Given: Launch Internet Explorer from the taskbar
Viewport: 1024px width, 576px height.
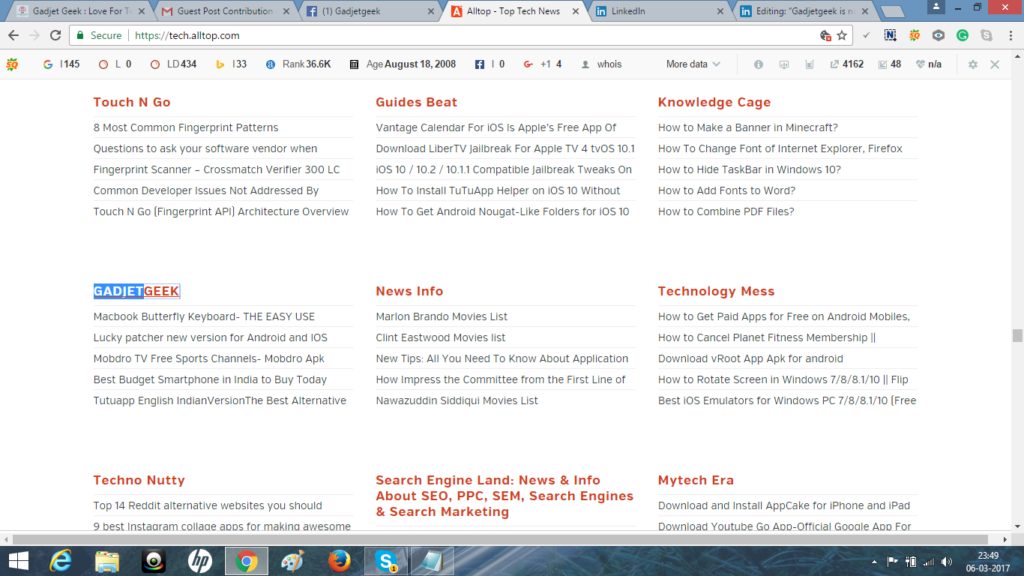Looking at the screenshot, I should [x=61, y=561].
